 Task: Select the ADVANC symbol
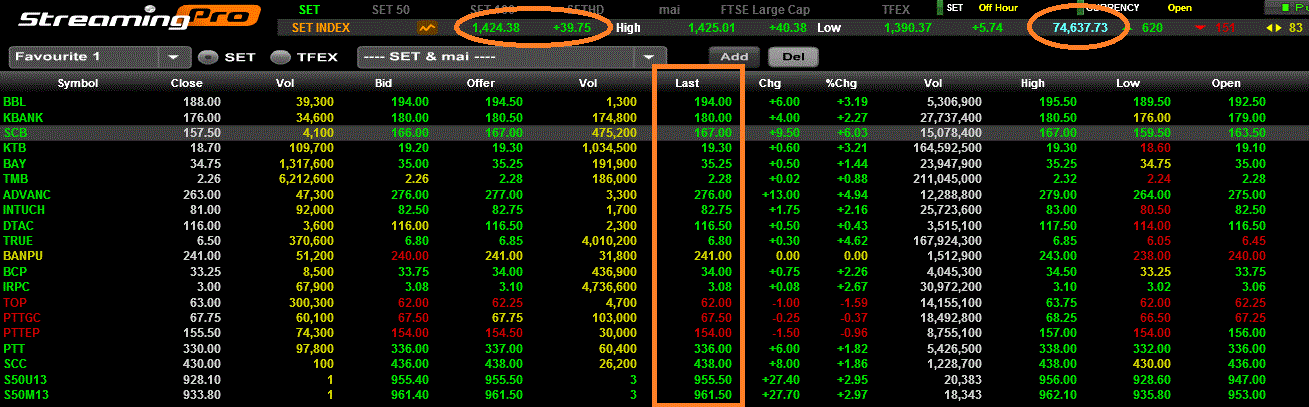click(x=26, y=194)
